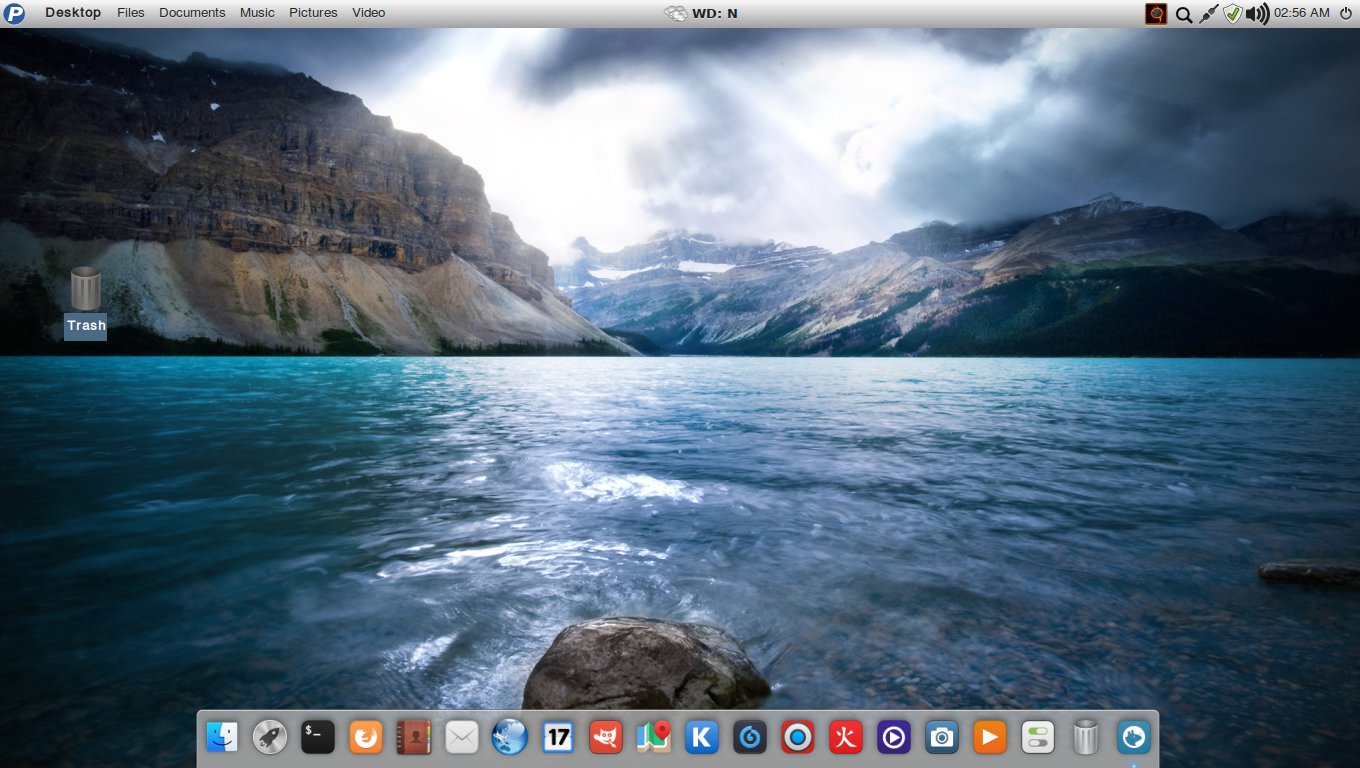Launch the blue K app icon

coord(702,738)
